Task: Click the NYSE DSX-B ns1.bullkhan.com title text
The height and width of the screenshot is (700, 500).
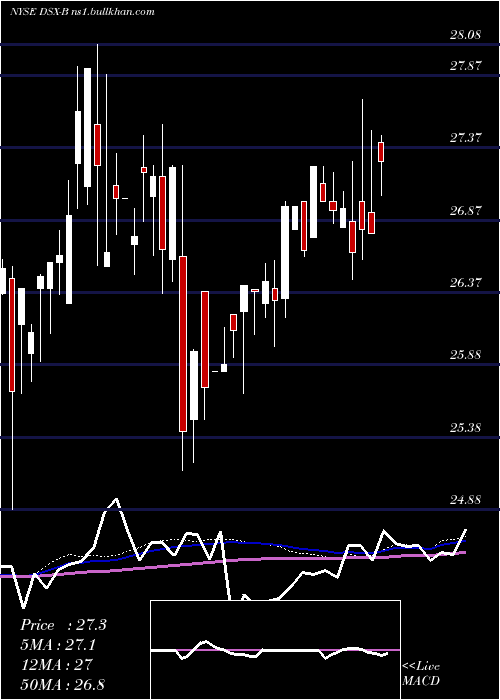Action: coord(82,12)
